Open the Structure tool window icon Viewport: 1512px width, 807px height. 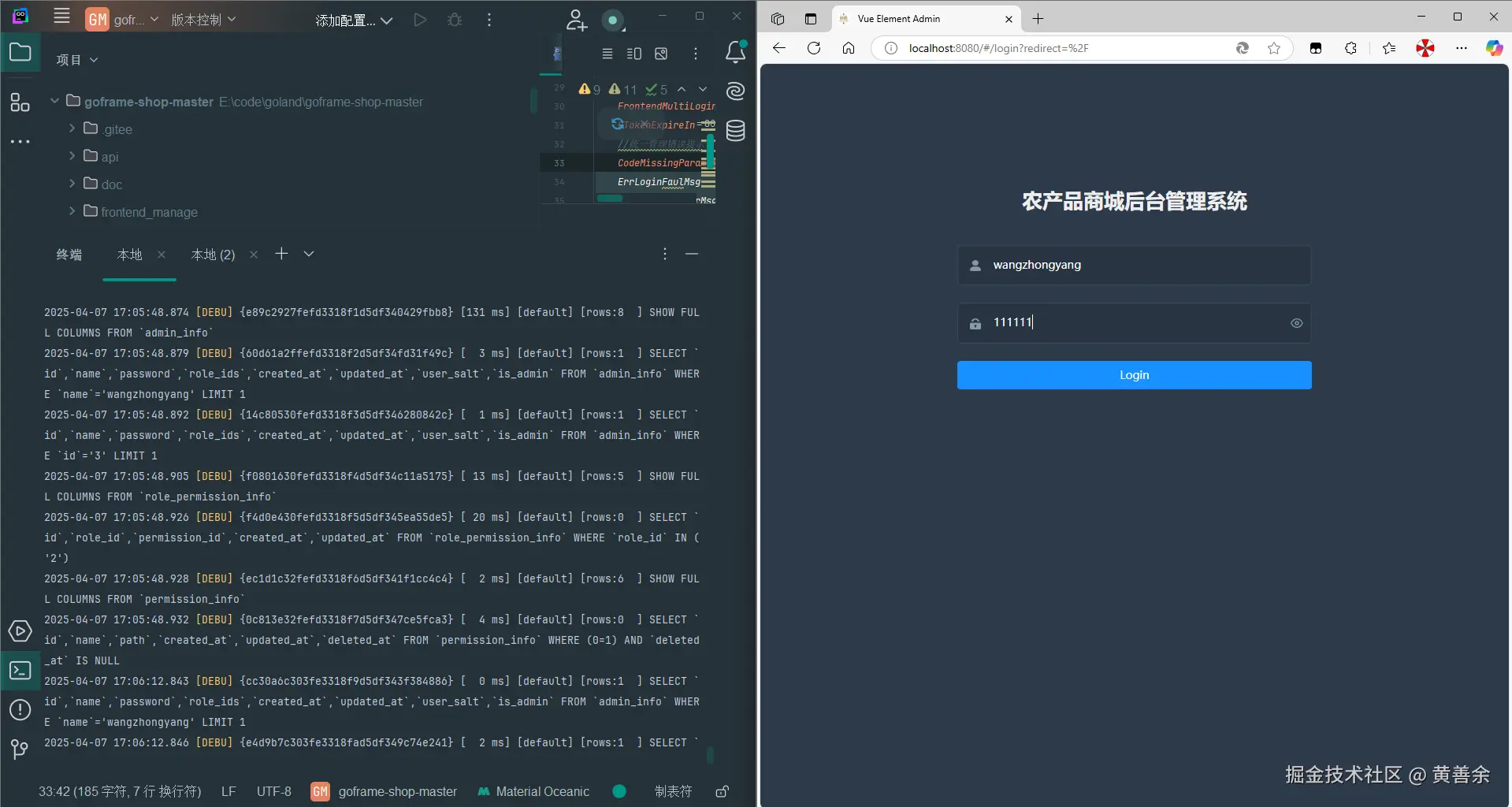pos(20,102)
